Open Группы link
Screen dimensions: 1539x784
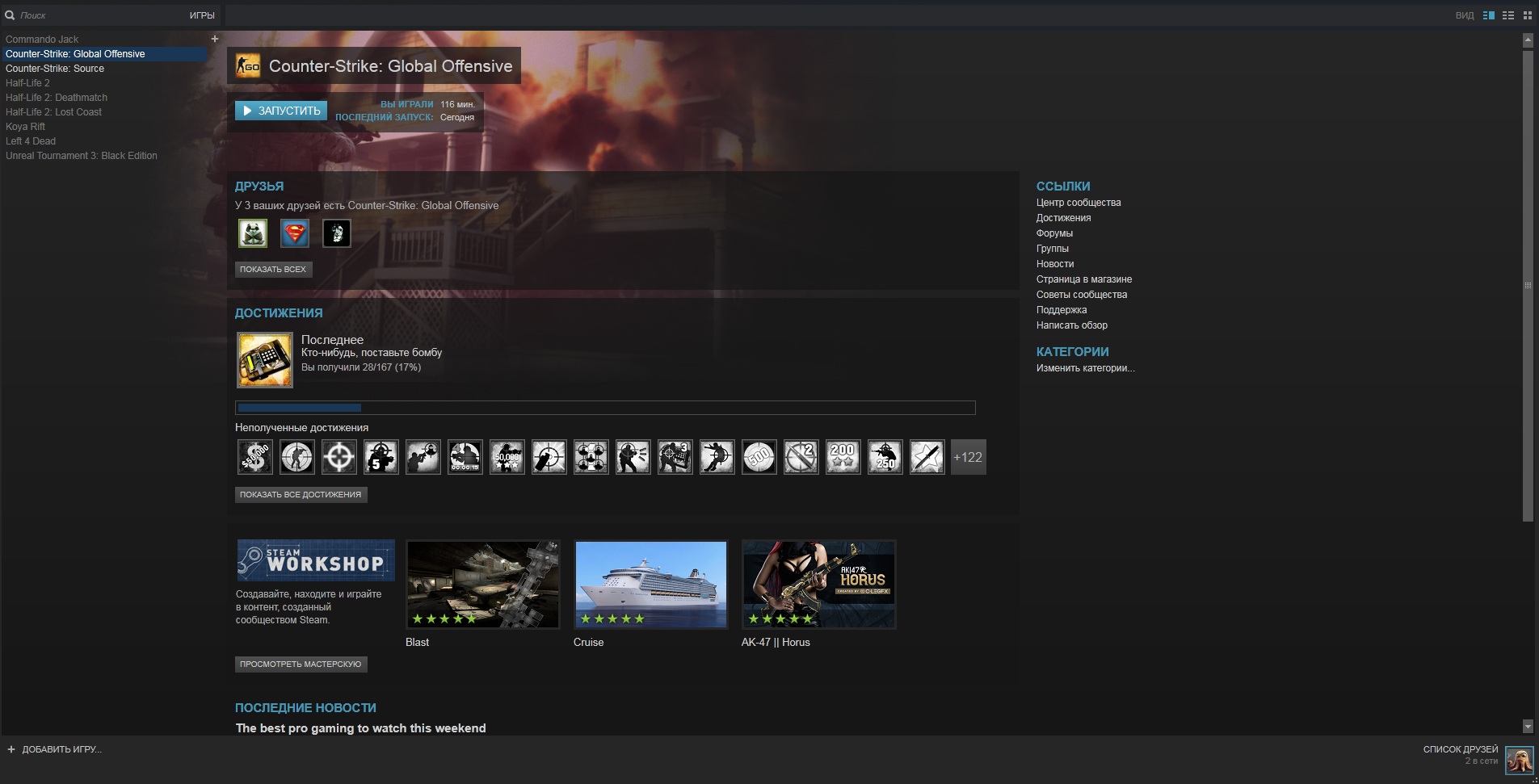click(1052, 249)
